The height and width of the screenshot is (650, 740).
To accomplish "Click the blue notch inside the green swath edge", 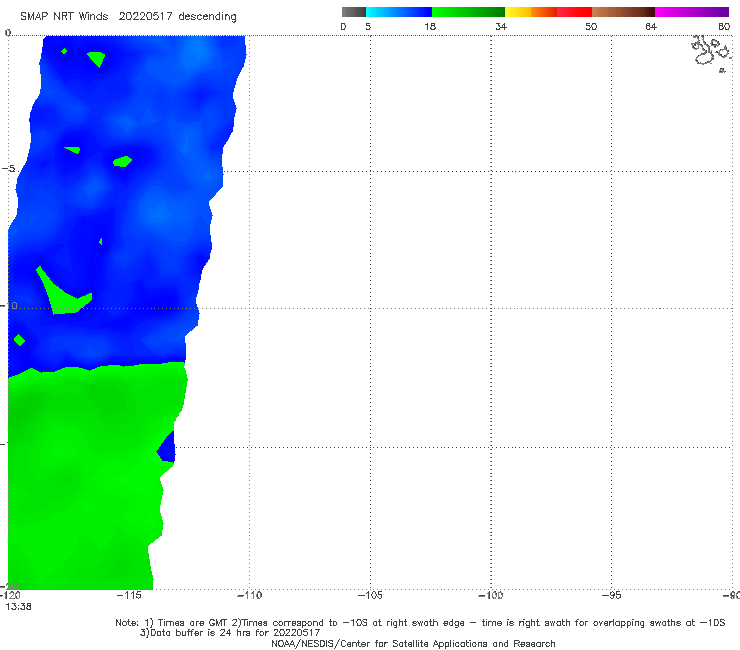I will pos(167,447).
